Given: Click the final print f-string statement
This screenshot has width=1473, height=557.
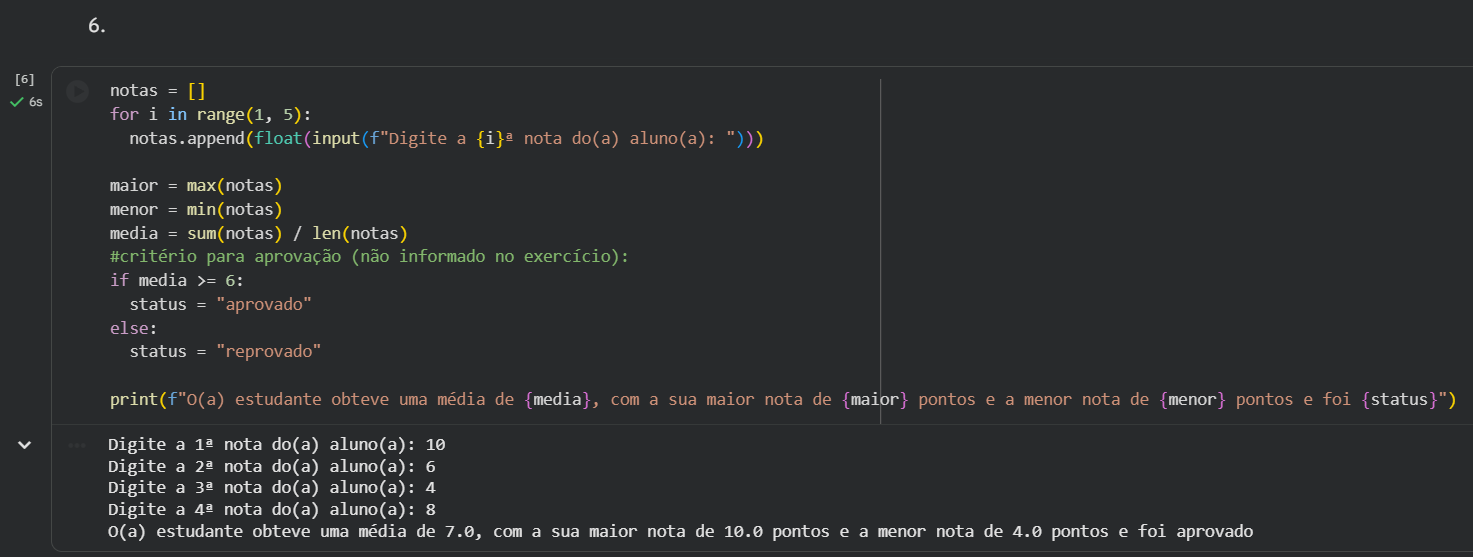Looking at the screenshot, I should (783, 400).
